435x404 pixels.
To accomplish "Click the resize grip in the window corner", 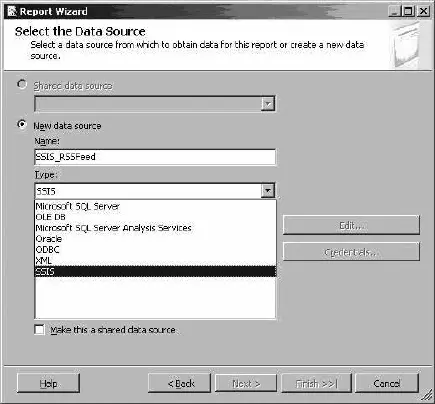I will point(427,396).
